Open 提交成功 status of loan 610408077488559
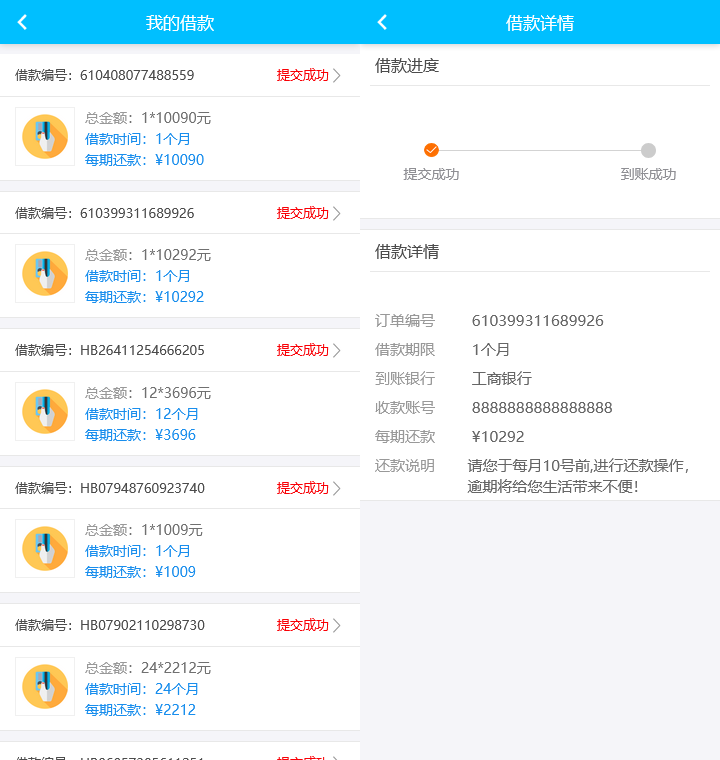Image resolution: width=720 pixels, height=760 pixels. point(303,75)
